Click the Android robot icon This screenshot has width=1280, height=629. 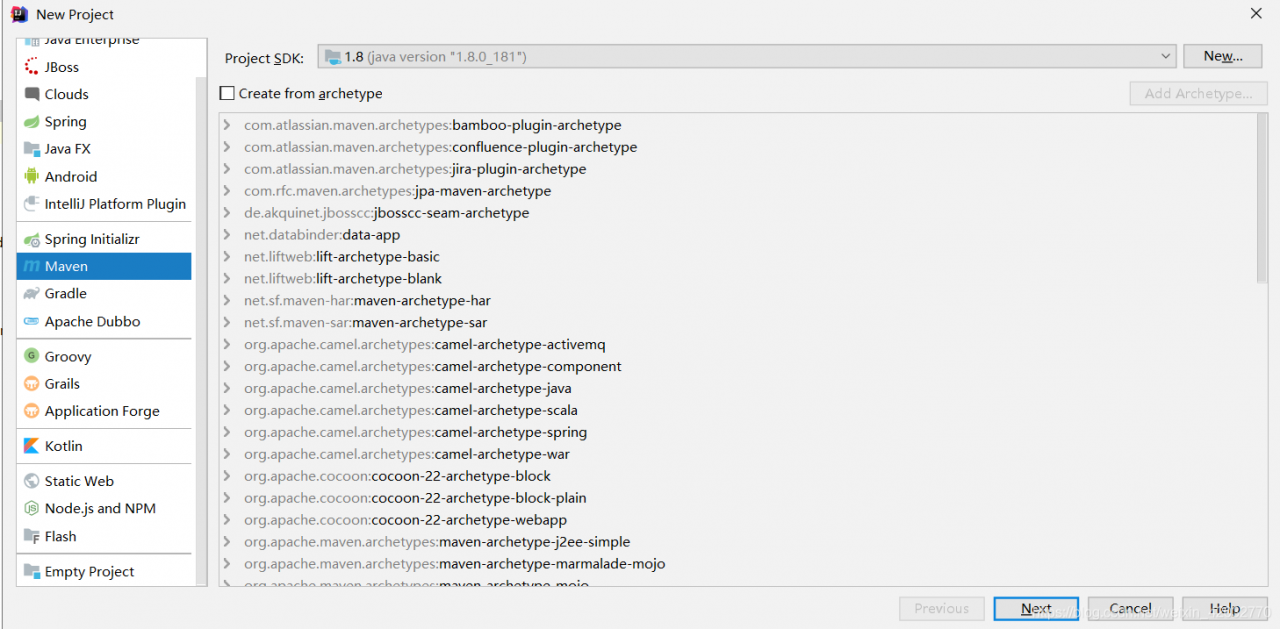pos(32,176)
